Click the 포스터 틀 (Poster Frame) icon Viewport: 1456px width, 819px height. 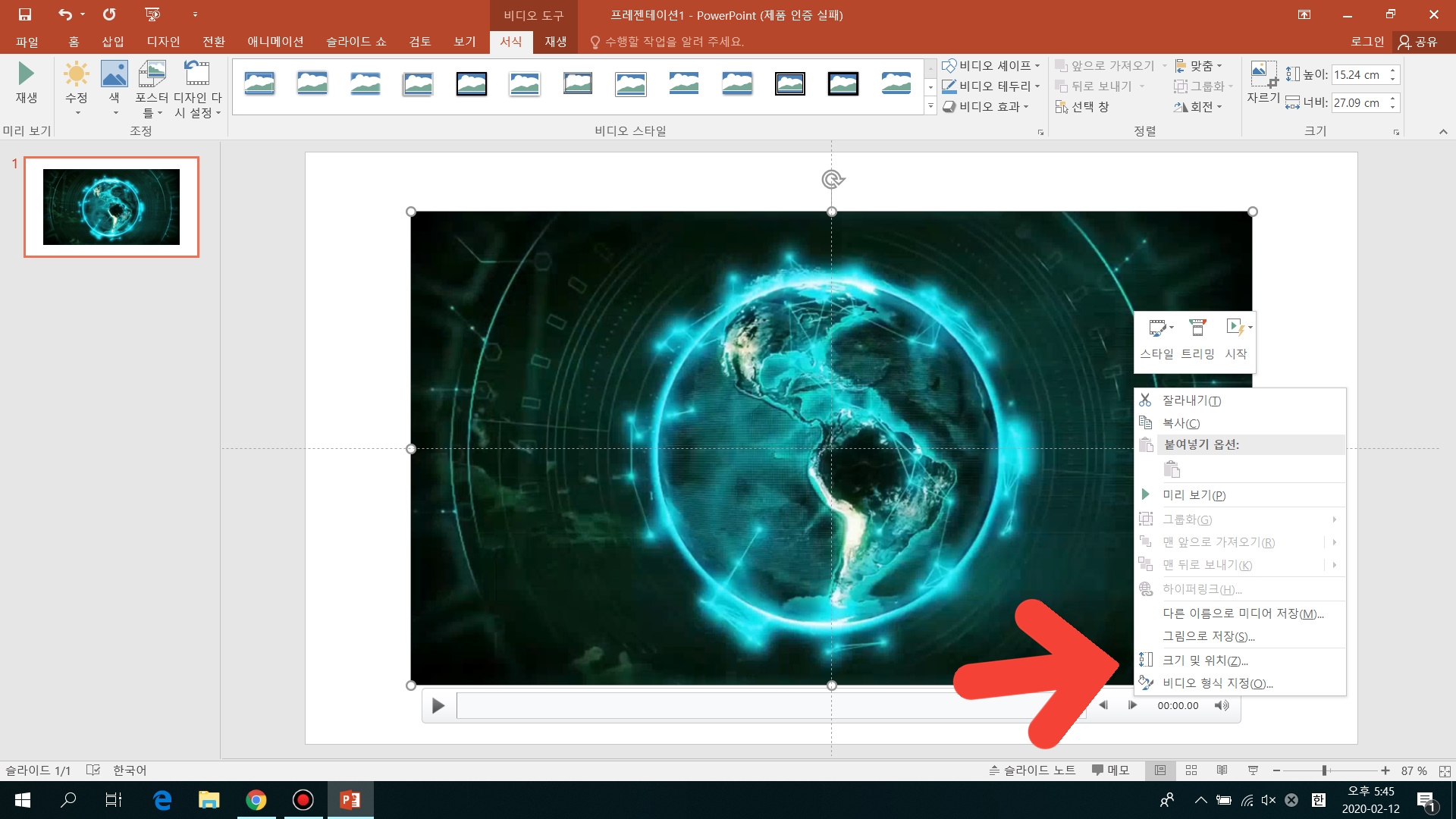pos(152,74)
